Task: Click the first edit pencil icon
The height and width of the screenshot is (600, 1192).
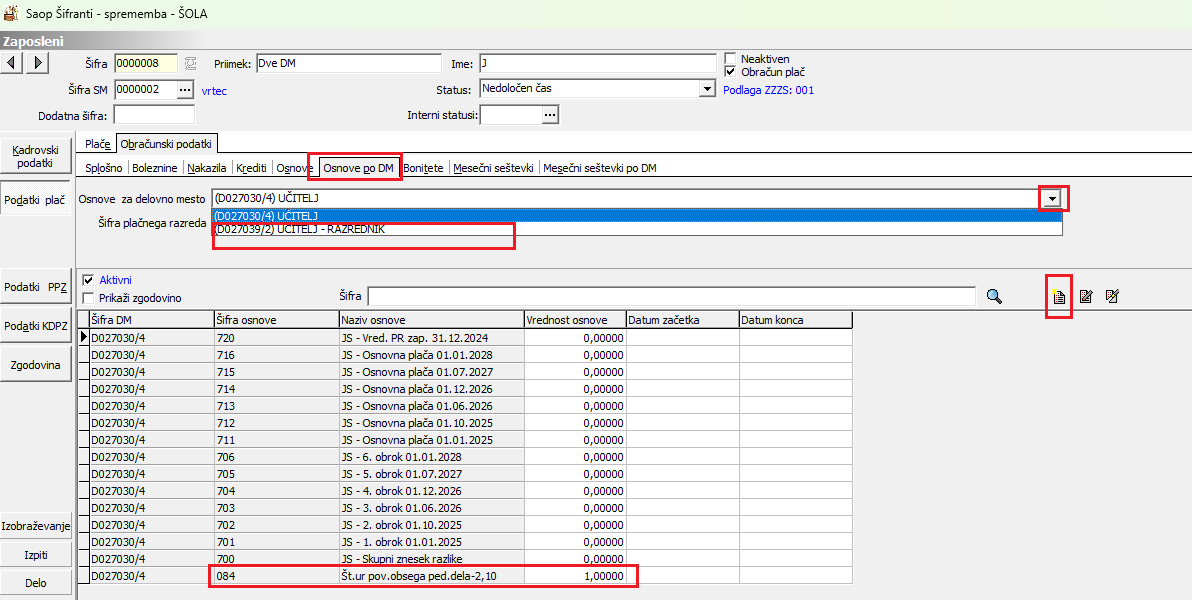Action: pyautogui.click(x=1086, y=296)
